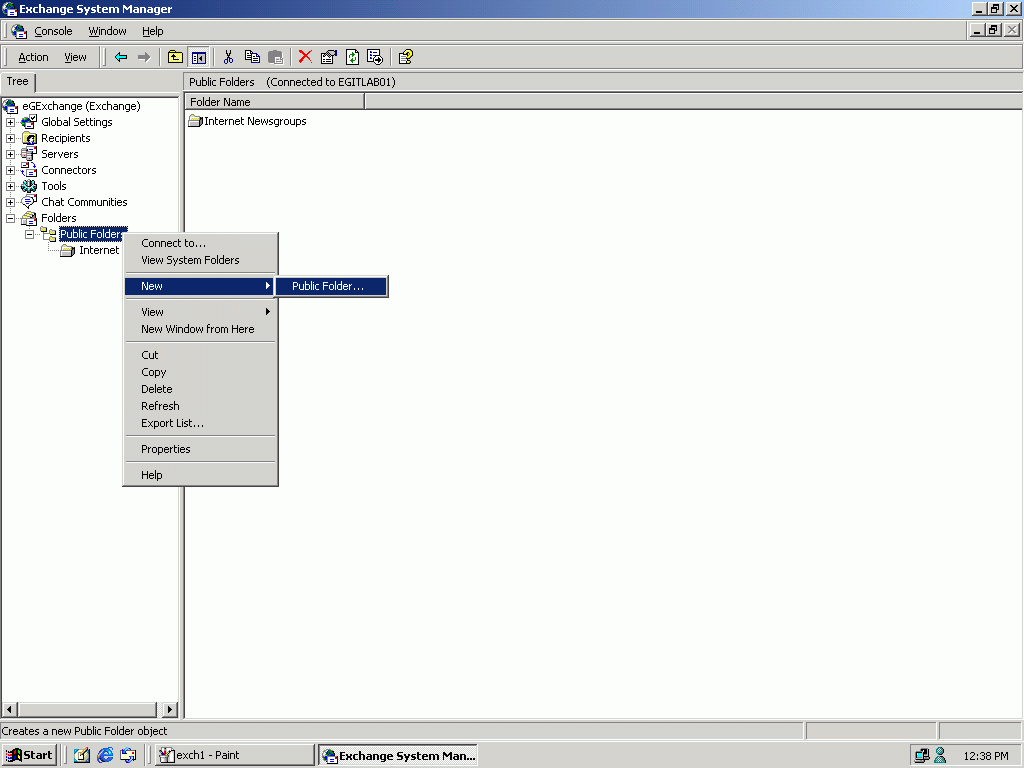1024x768 pixels.
Task: Collapse the Public Folders node
Action: (29, 234)
